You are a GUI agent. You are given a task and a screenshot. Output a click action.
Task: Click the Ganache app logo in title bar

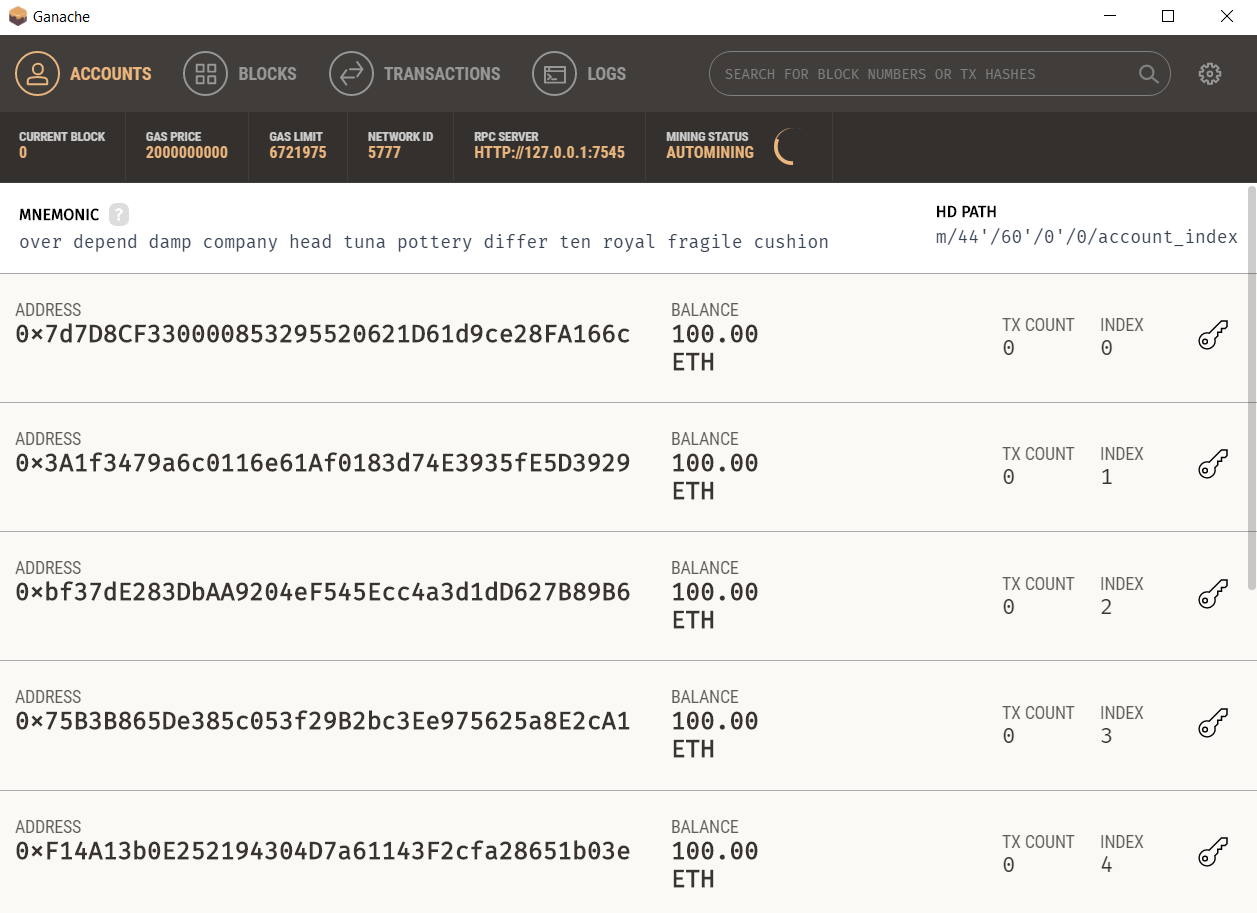click(17, 17)
